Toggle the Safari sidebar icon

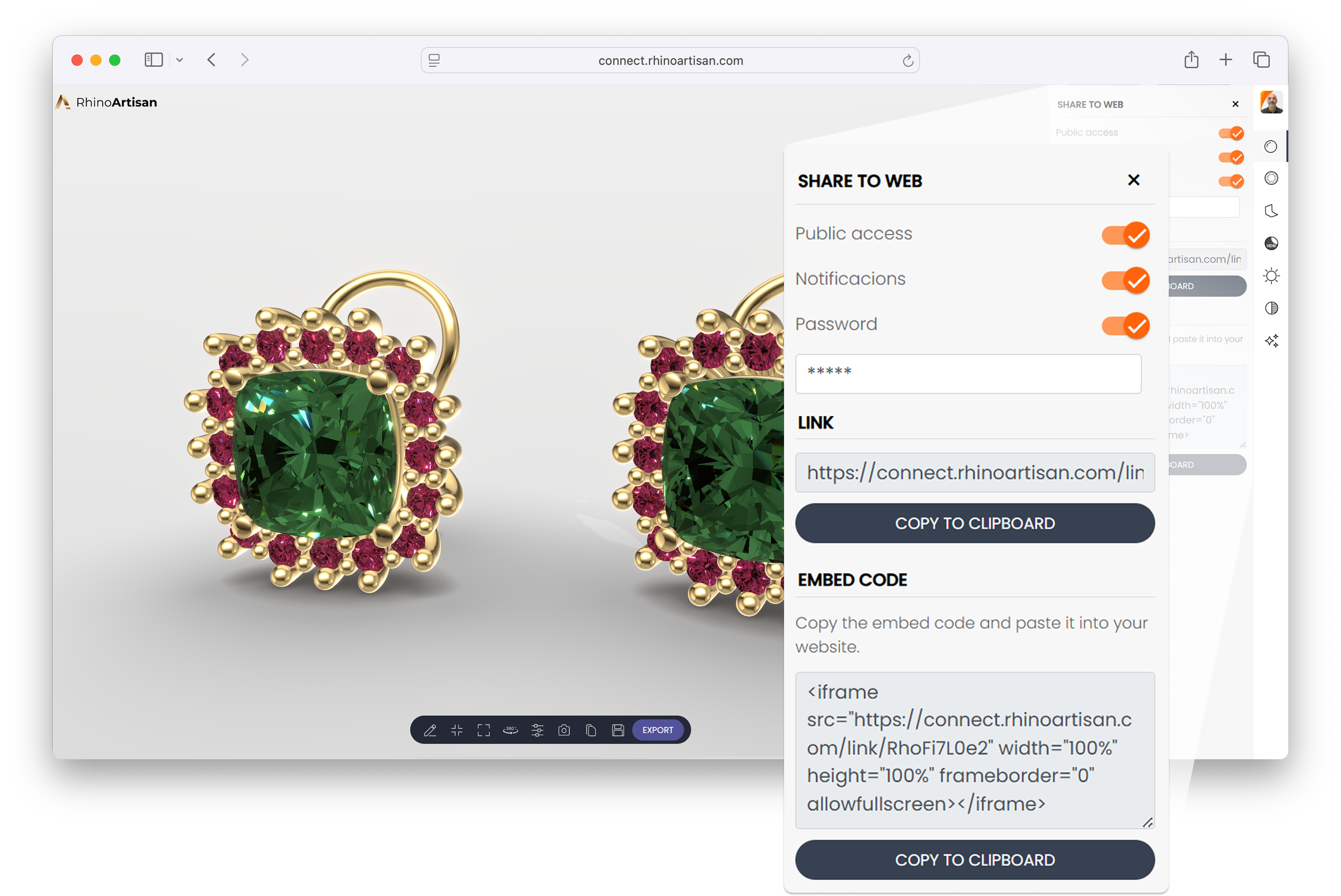154,59
